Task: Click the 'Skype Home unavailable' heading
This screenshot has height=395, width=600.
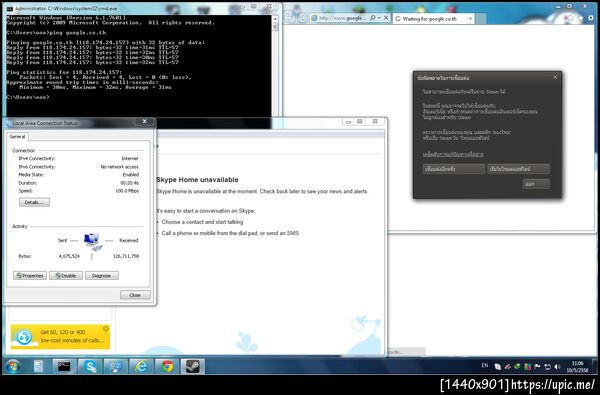Action: click(x=197, y=180)
